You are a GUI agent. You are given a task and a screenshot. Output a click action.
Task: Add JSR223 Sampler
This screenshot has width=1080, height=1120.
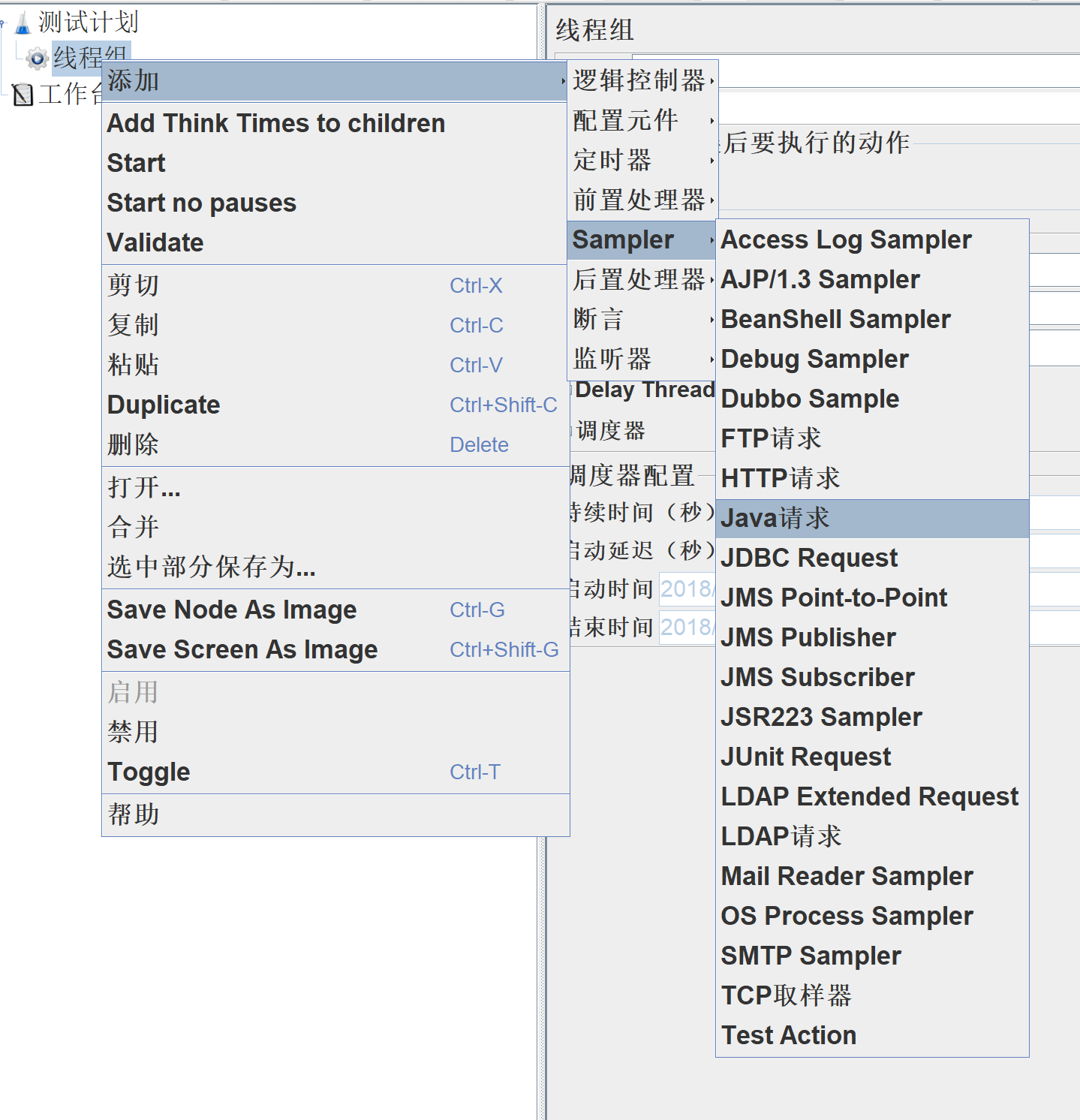872,717
